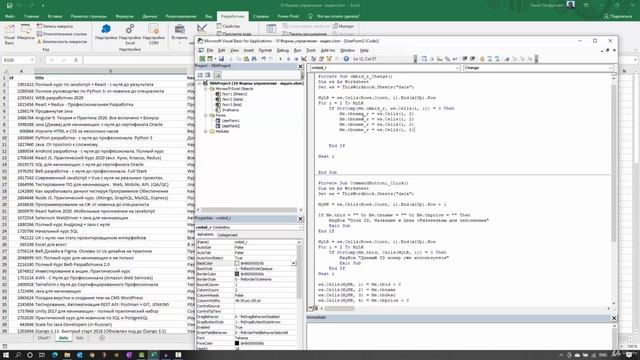This screenshot has width=640, height=360.
Task: Close the Project explorer panel
Action: point(300,66)
